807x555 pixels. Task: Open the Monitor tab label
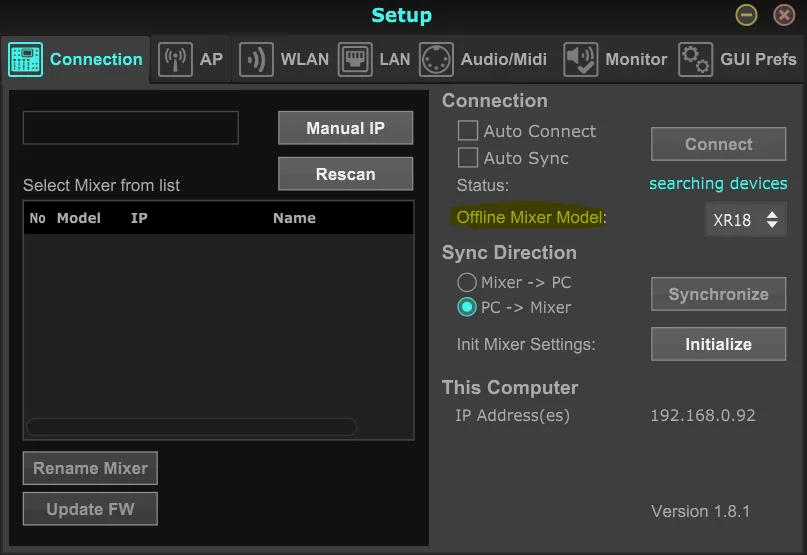click(x=636, y=59)
